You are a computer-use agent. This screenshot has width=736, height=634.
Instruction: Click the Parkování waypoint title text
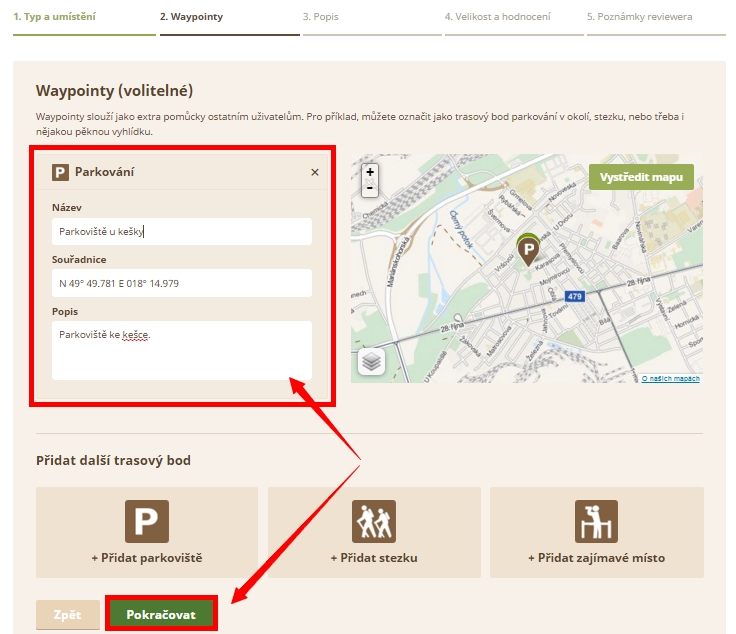(104, 172)
